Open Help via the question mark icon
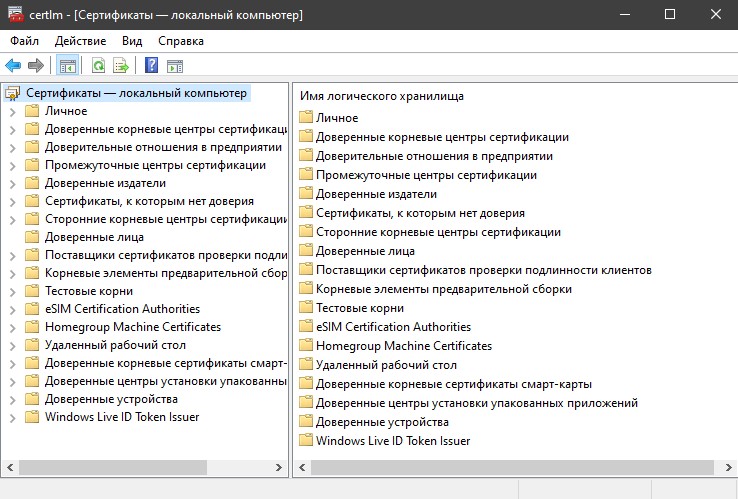 pos(152,65)
